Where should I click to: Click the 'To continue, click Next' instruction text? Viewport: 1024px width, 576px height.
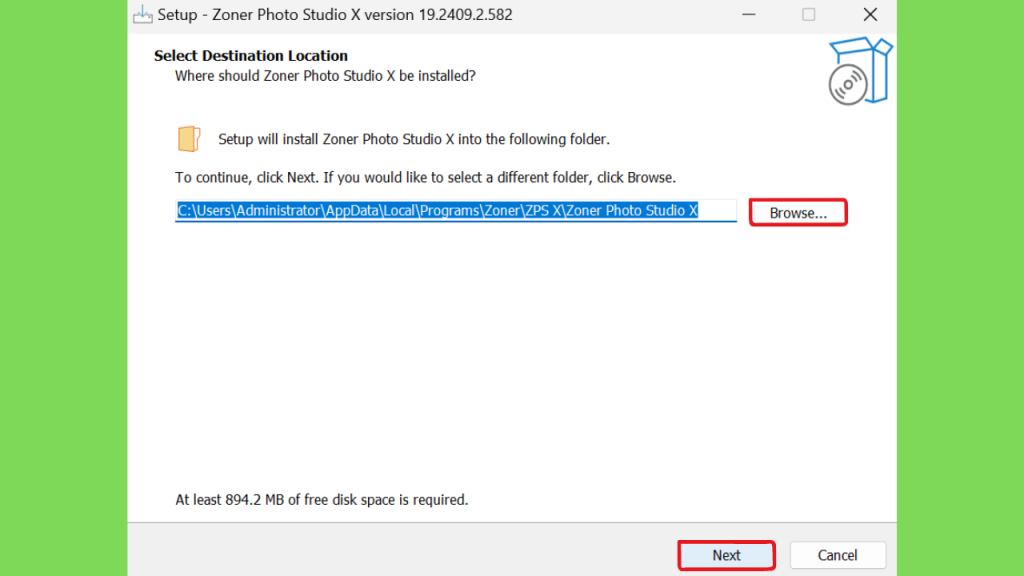(x=425, y=178)
